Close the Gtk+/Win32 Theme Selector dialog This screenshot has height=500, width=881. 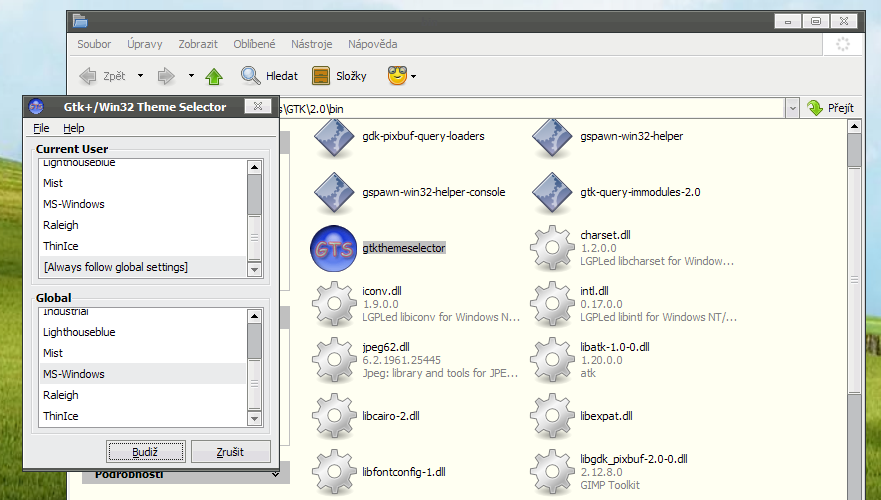click(x=258, y=106)
